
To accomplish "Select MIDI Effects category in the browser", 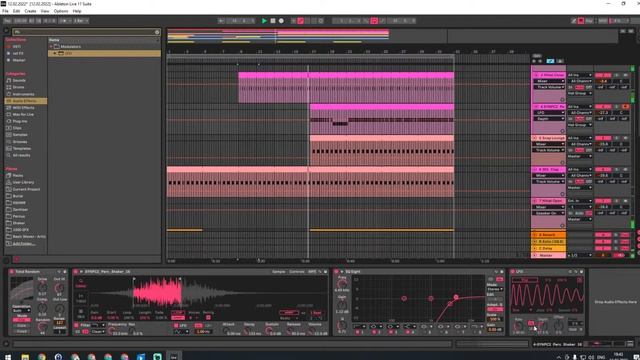I will click(23, 108).
